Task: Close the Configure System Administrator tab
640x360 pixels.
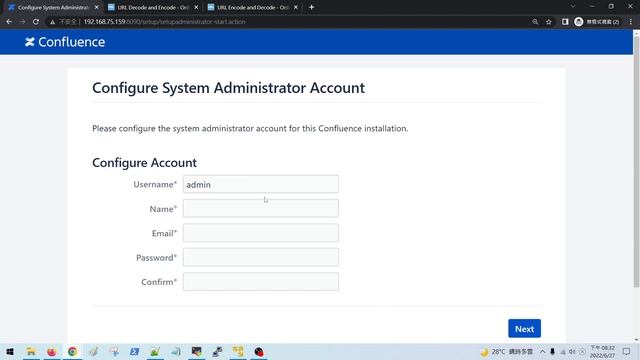Action: (x=97, y=7)
